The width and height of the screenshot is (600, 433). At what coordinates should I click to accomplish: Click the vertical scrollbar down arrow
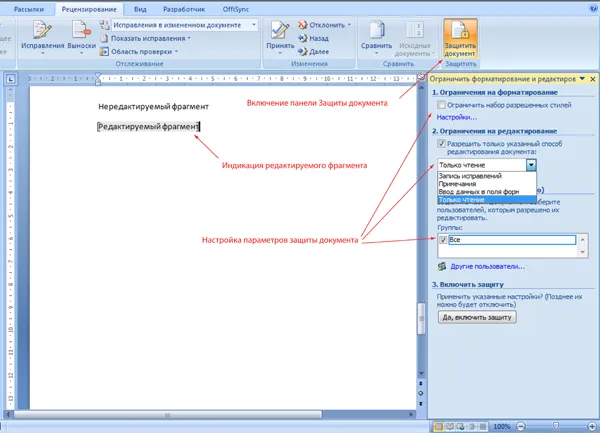pos(421,373)
